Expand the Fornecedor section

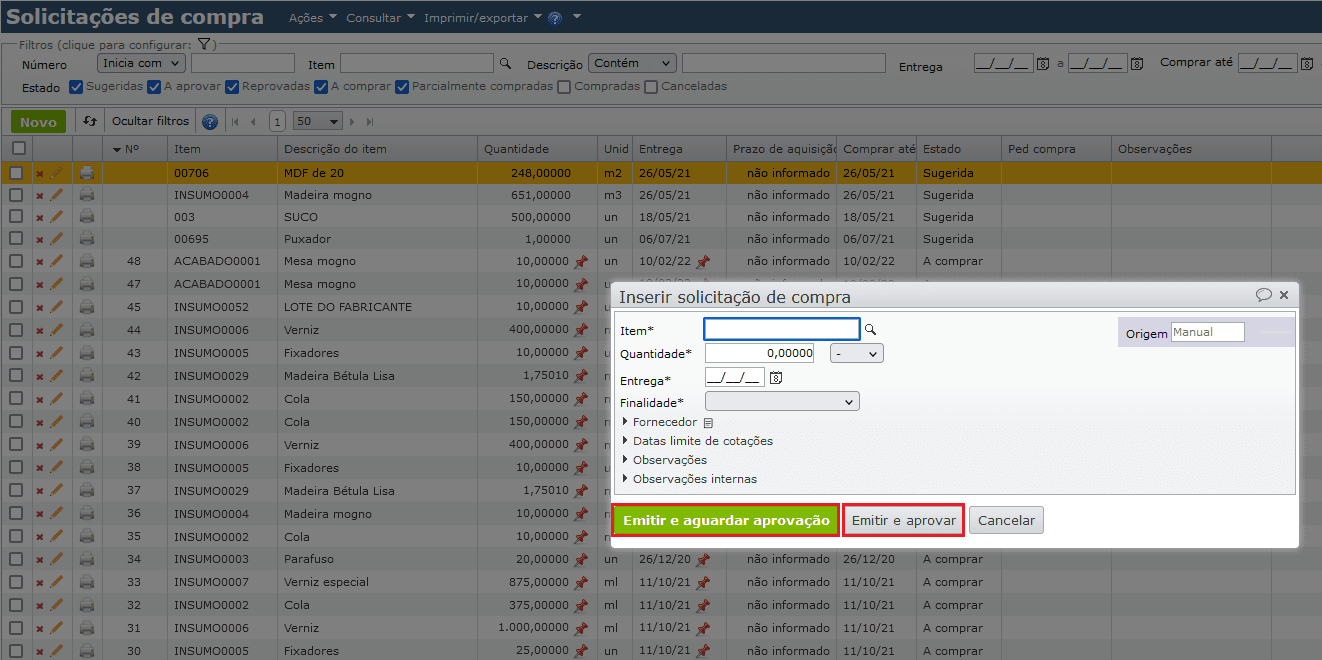625,422
